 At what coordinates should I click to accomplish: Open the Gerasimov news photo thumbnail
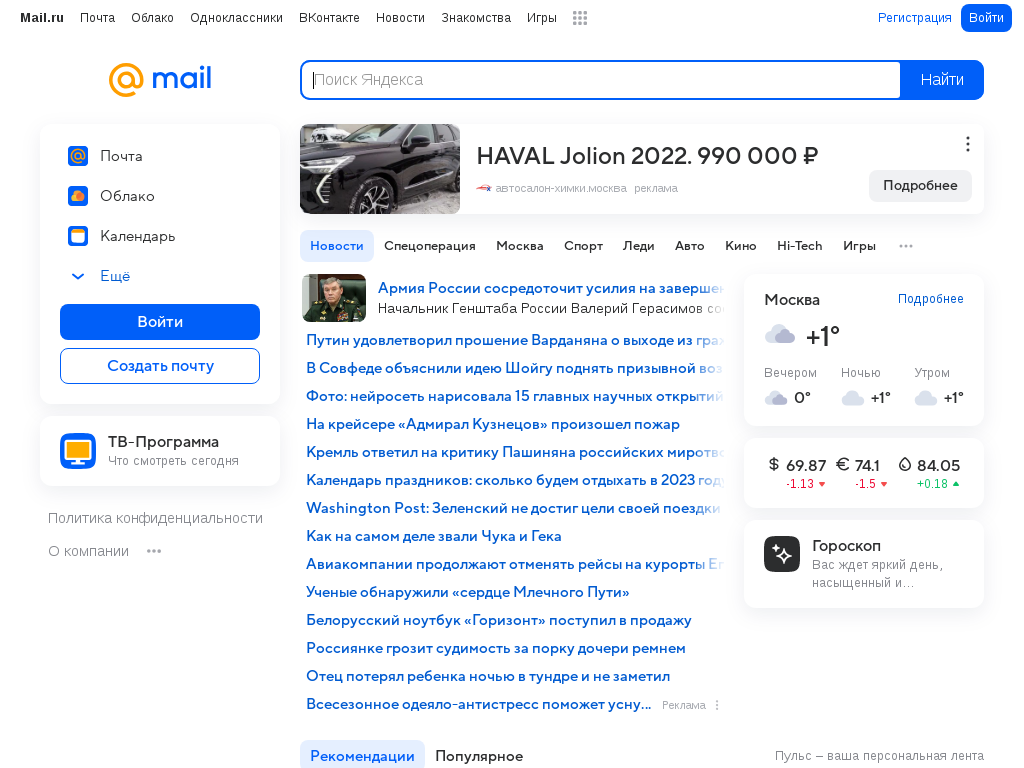tap(334, 298)
